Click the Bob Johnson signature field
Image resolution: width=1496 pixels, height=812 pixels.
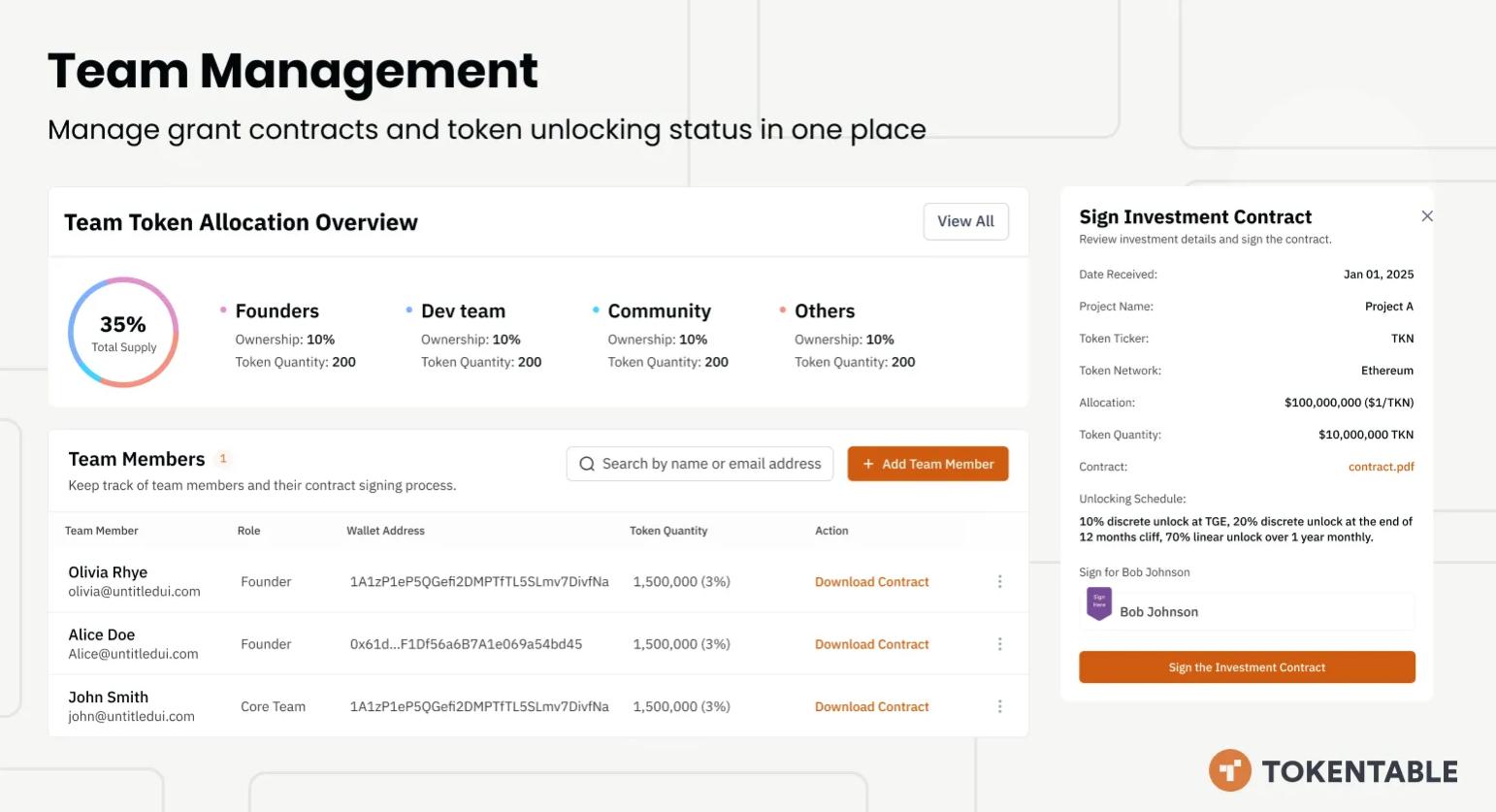1261,612
